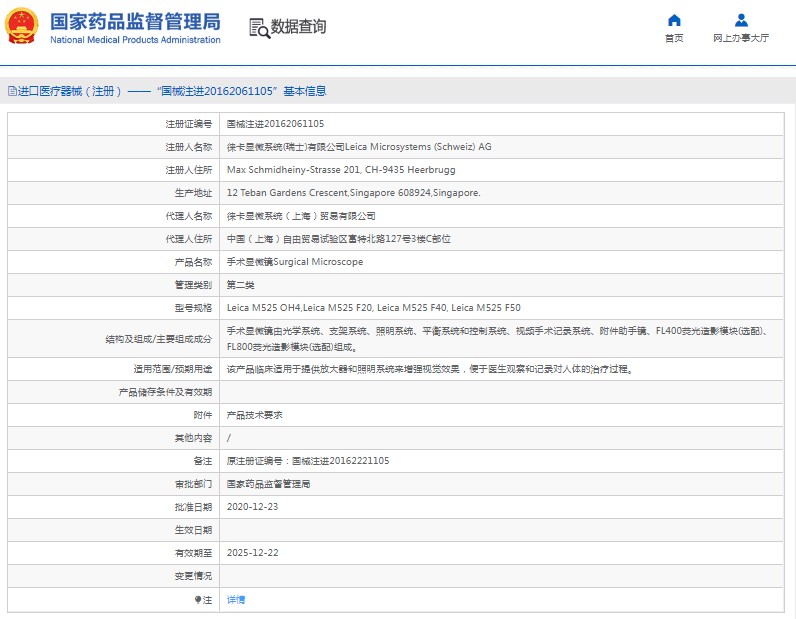Open the 数据查询 search icon
Image resolution: width=796 pixels, height=619 pixels.
259,28
